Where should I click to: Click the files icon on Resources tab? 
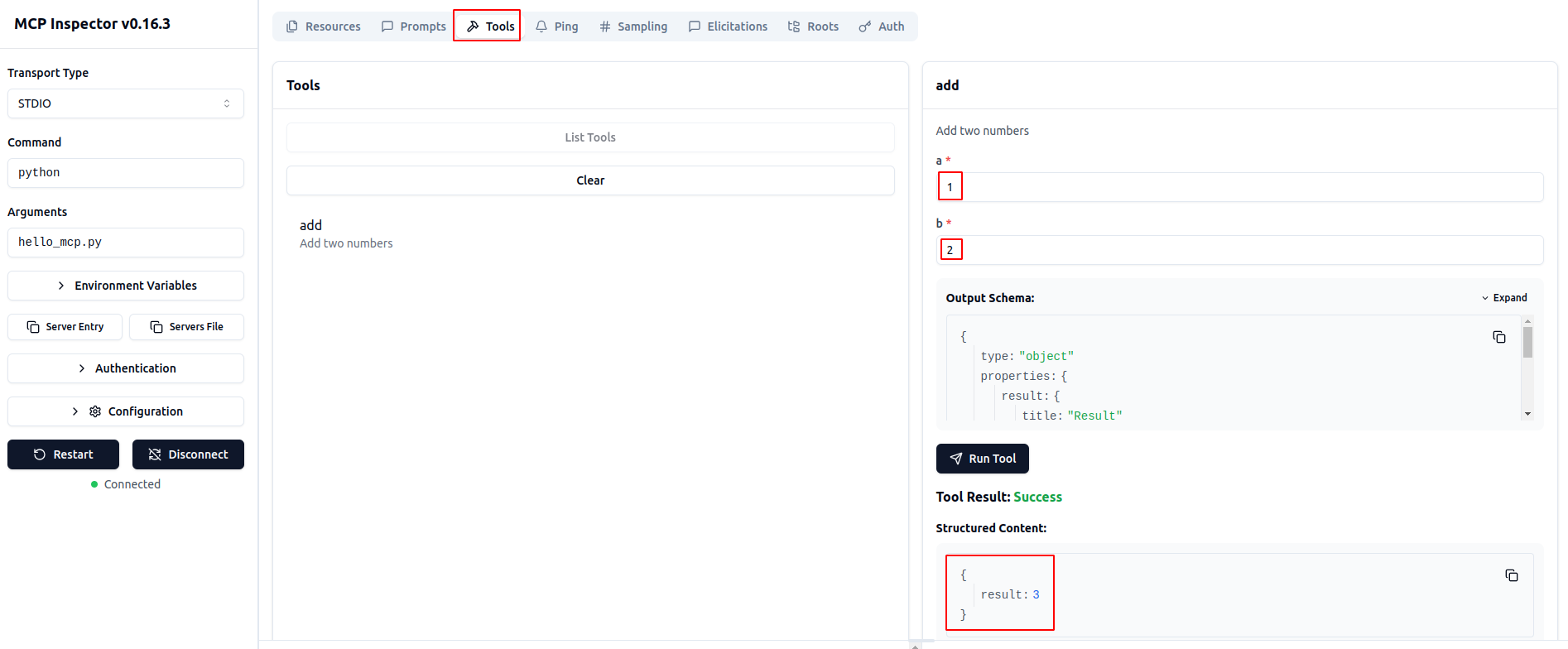pyautogui.click(x=292, y=26)
